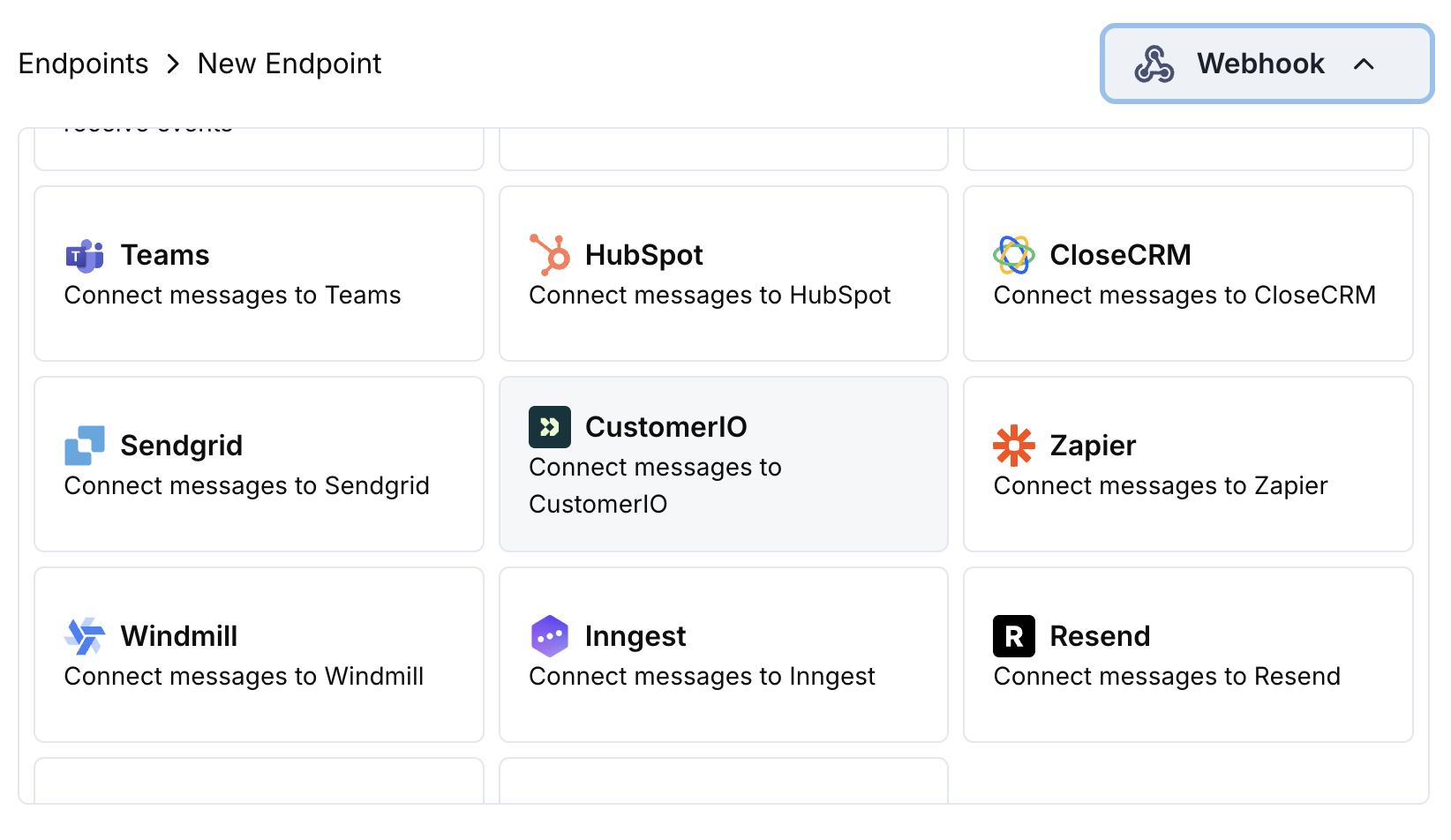This screenshot has width=1451, height=840.
Task: Click the Windmill card title
Action: [179, 636]
